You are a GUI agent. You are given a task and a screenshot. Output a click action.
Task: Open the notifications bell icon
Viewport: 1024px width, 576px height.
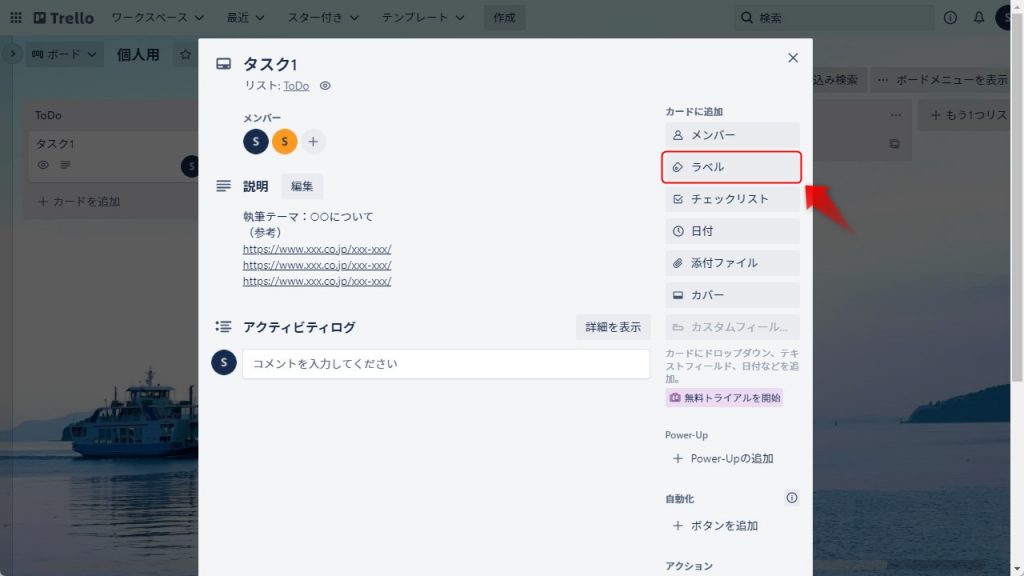(x=978, y=18)
